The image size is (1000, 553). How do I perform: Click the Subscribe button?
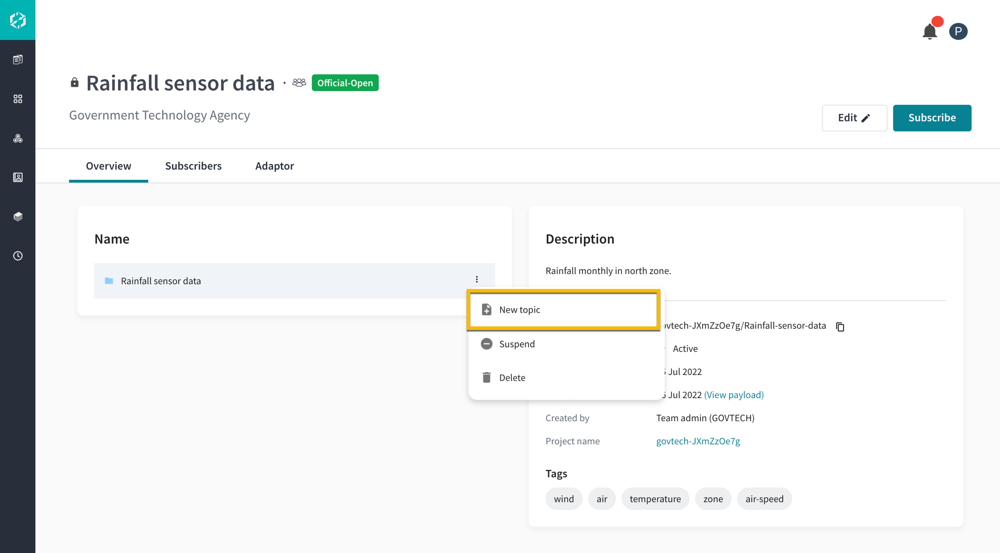(931, 118)
